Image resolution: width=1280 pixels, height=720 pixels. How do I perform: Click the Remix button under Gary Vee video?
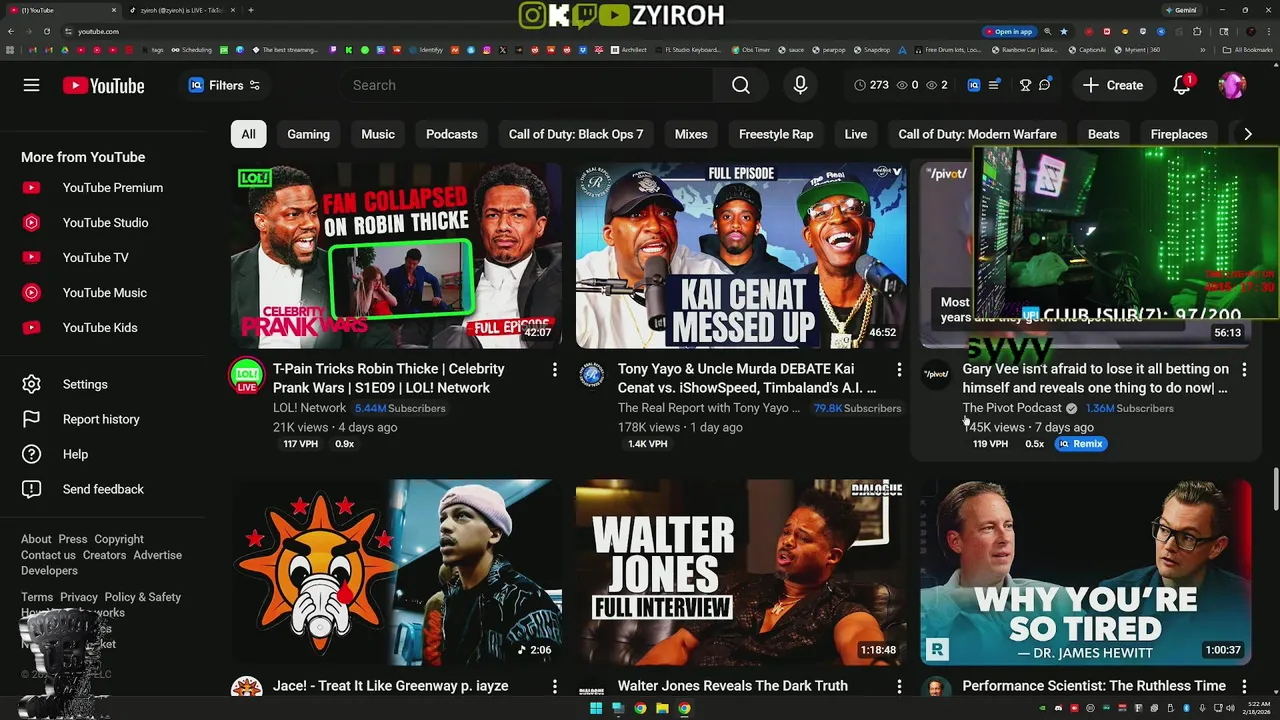coord(1081,444)
